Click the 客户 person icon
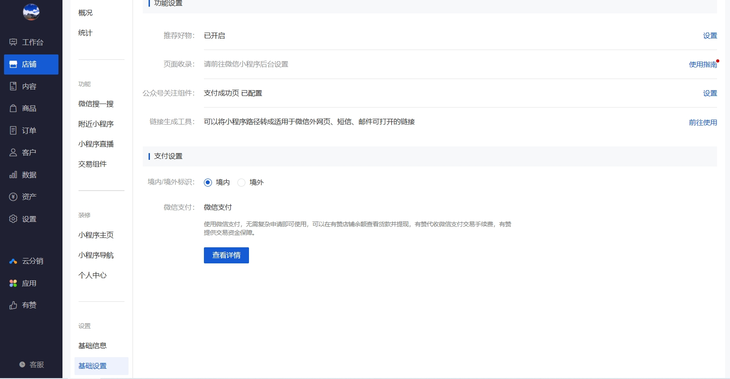This screenshot has height=379, width=730. (x=13, y=153)
